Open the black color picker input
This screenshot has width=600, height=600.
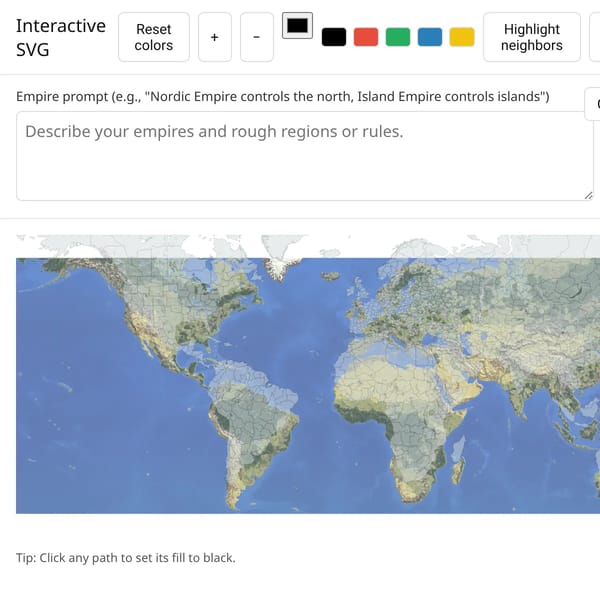pos(297,26)
